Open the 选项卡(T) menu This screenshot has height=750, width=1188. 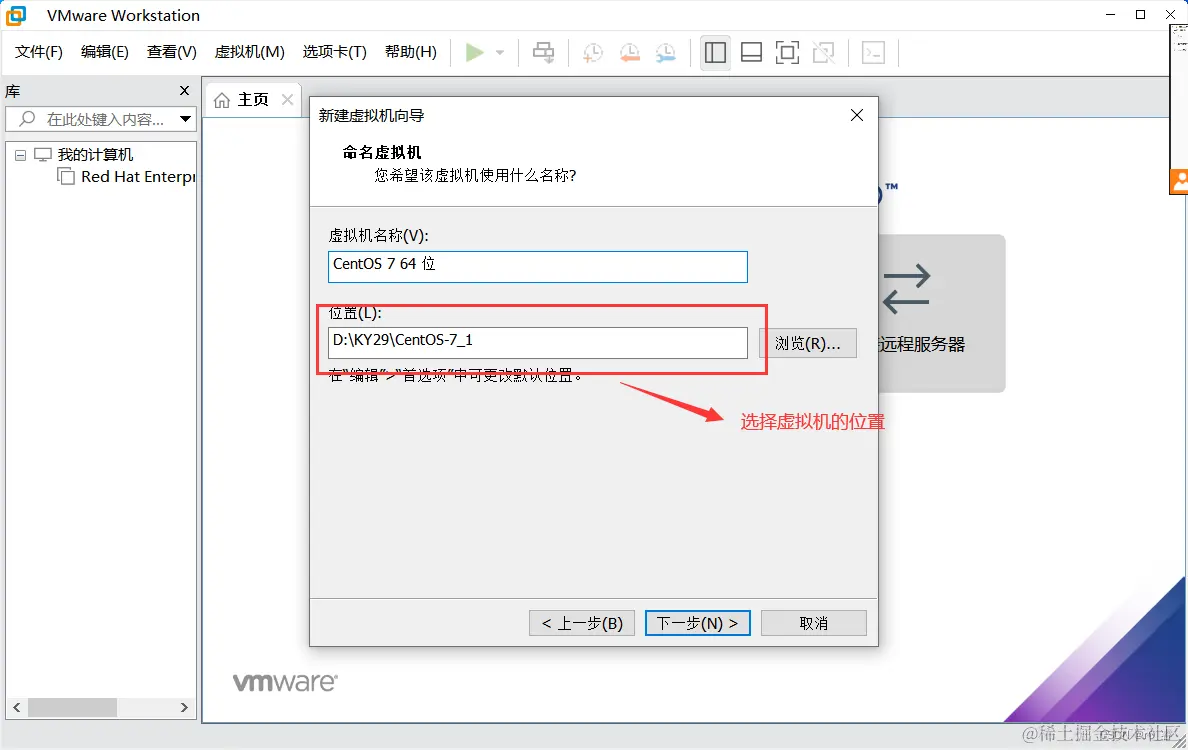point(334,52)
